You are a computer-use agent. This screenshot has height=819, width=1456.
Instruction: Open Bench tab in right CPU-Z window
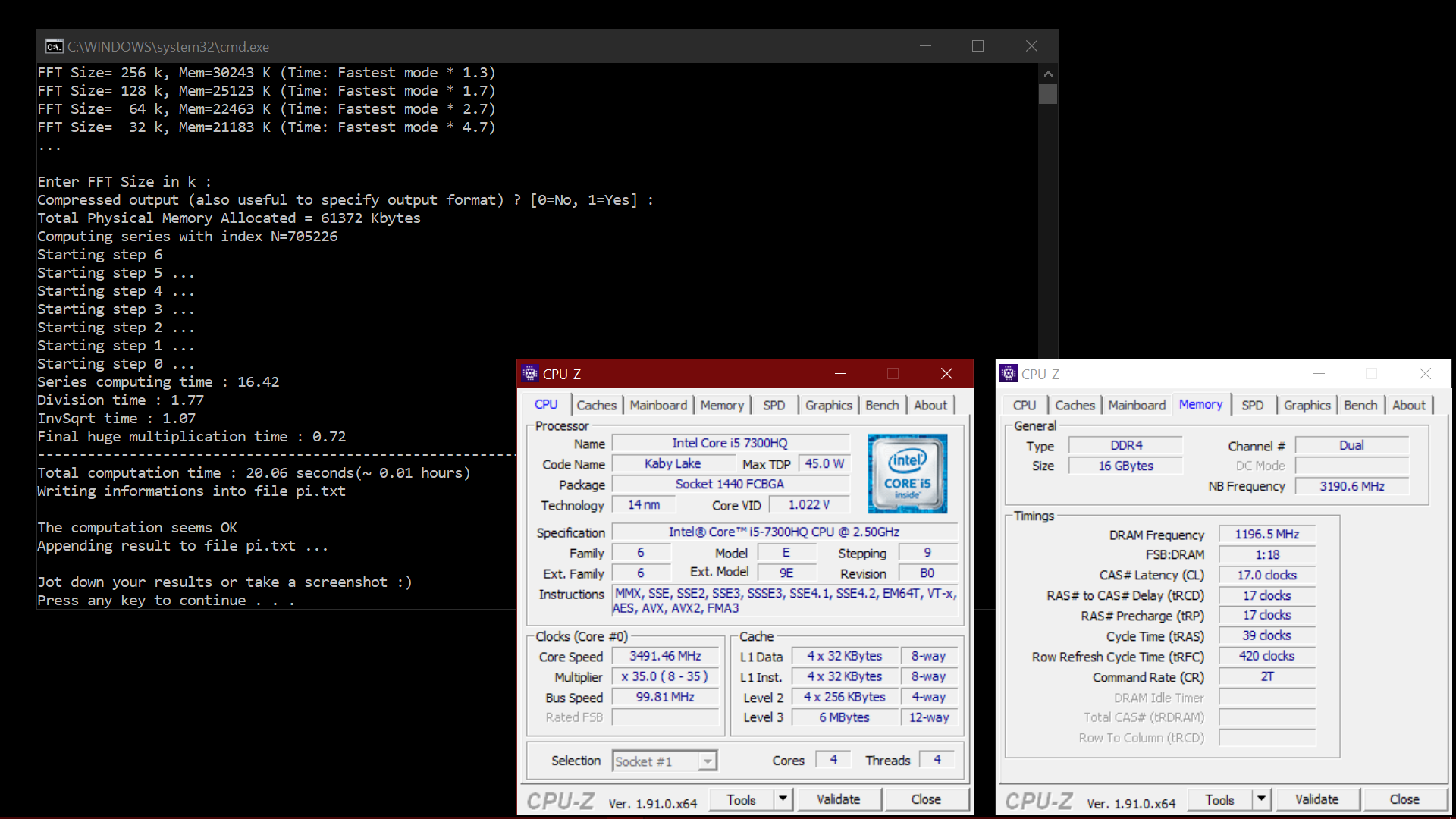pos(1360,405)
